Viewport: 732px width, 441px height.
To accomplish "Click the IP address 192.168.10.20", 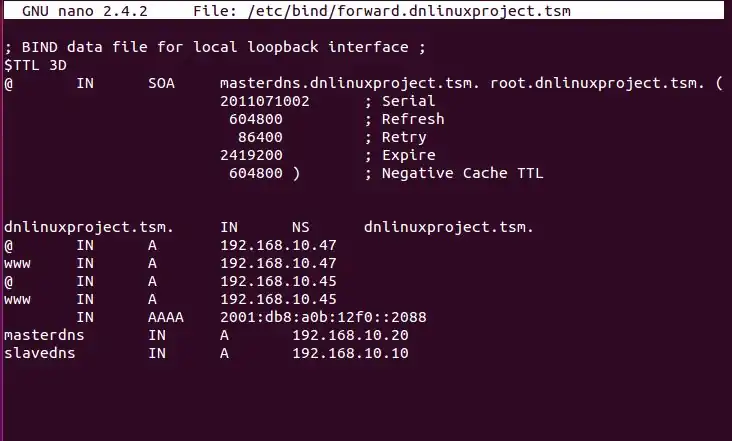I will click(350, 335).
